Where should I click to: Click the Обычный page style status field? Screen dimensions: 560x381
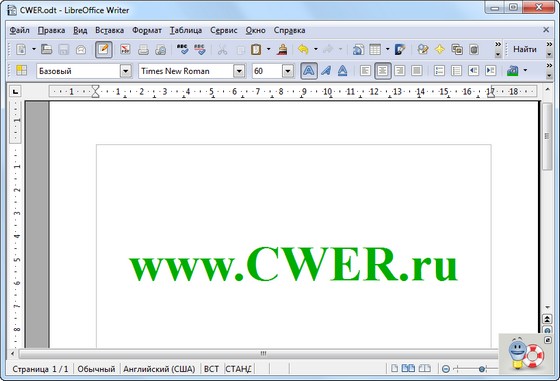[96, 369]
